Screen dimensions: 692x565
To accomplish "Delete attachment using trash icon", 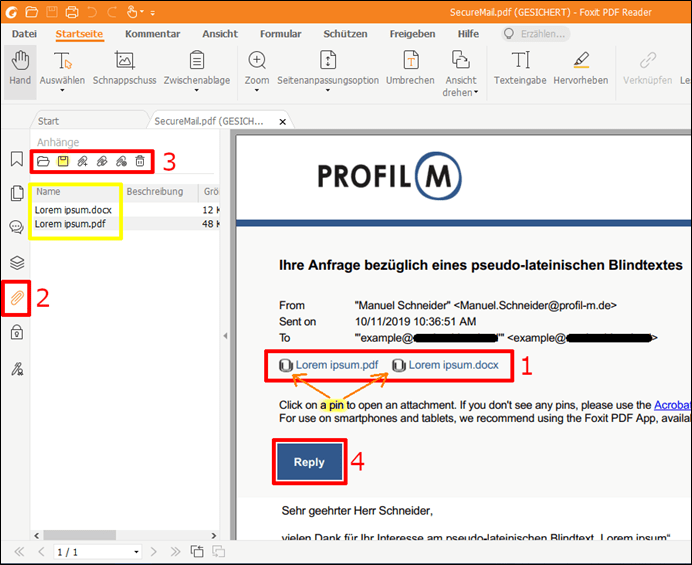I will click(140, 161).
